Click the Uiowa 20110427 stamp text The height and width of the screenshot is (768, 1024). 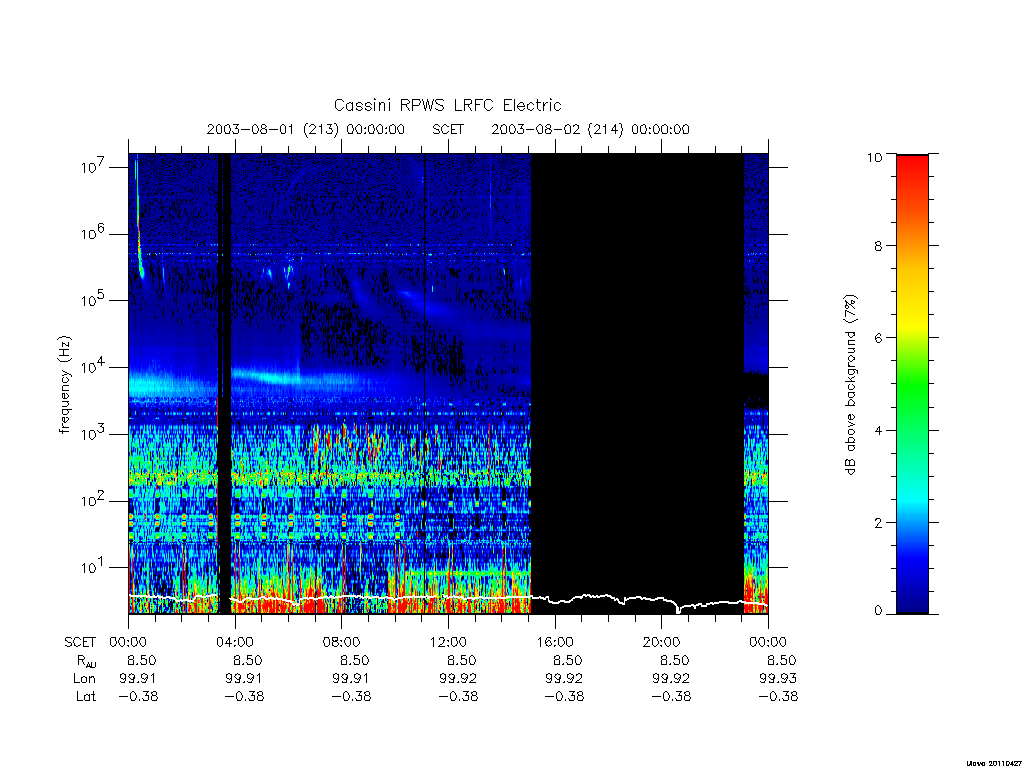pos(995,763)
